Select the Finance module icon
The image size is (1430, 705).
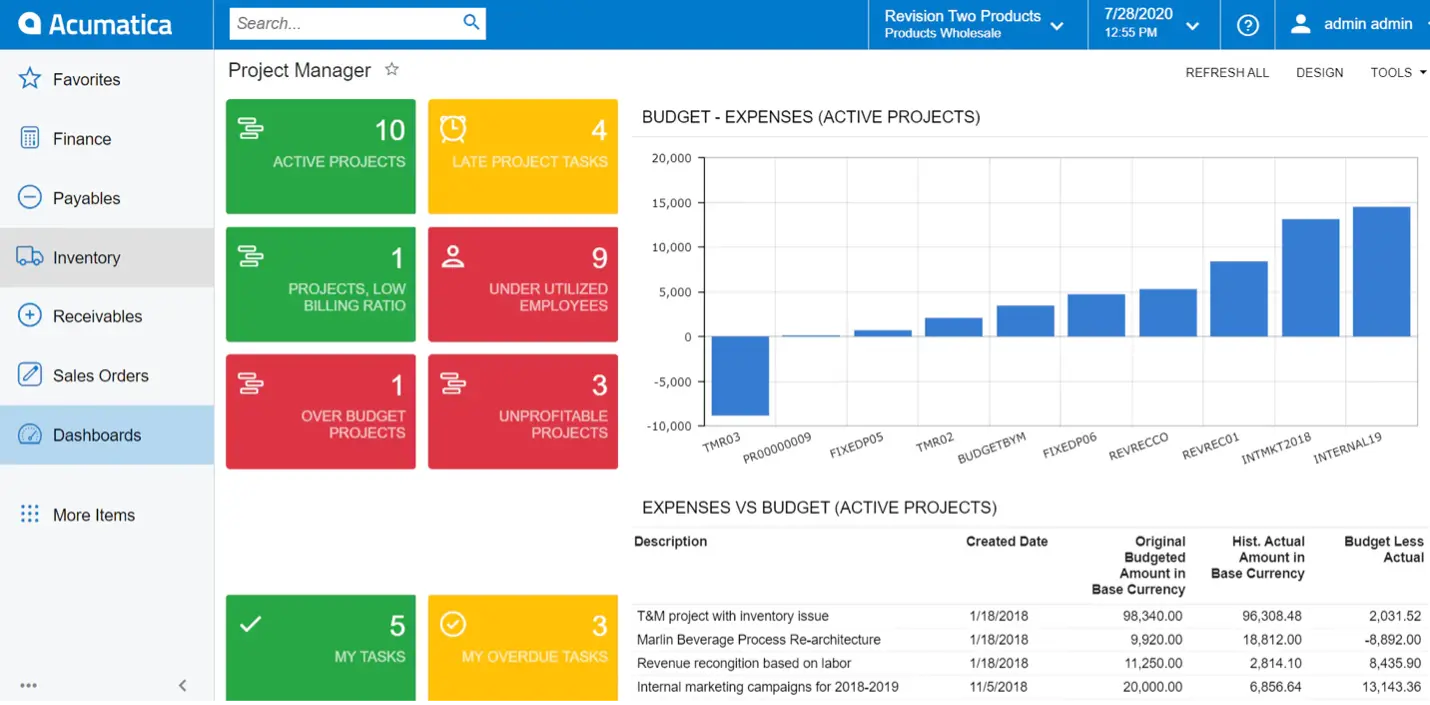27,138
